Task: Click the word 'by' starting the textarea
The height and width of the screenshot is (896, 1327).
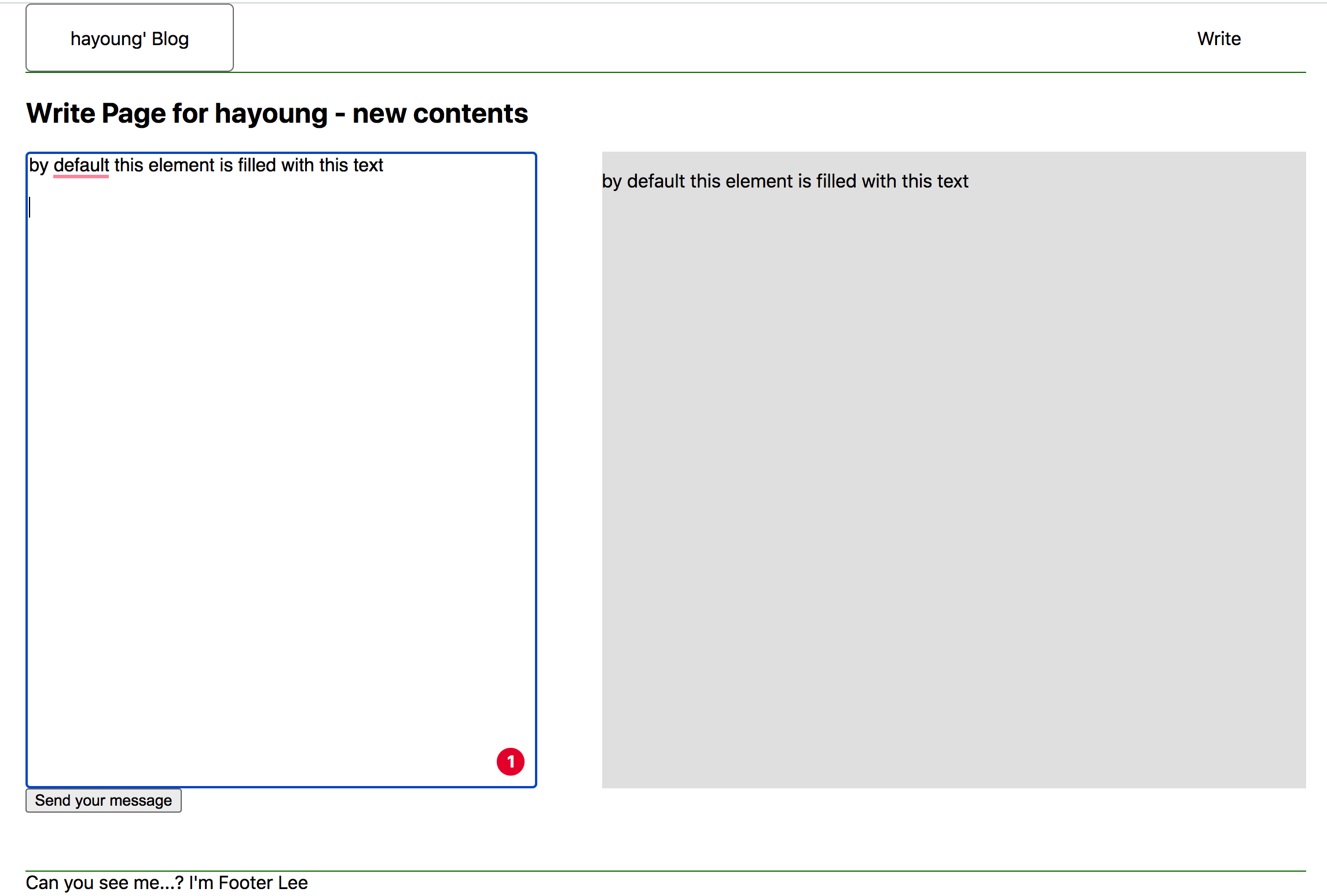Action: click(x=38, y=166)
